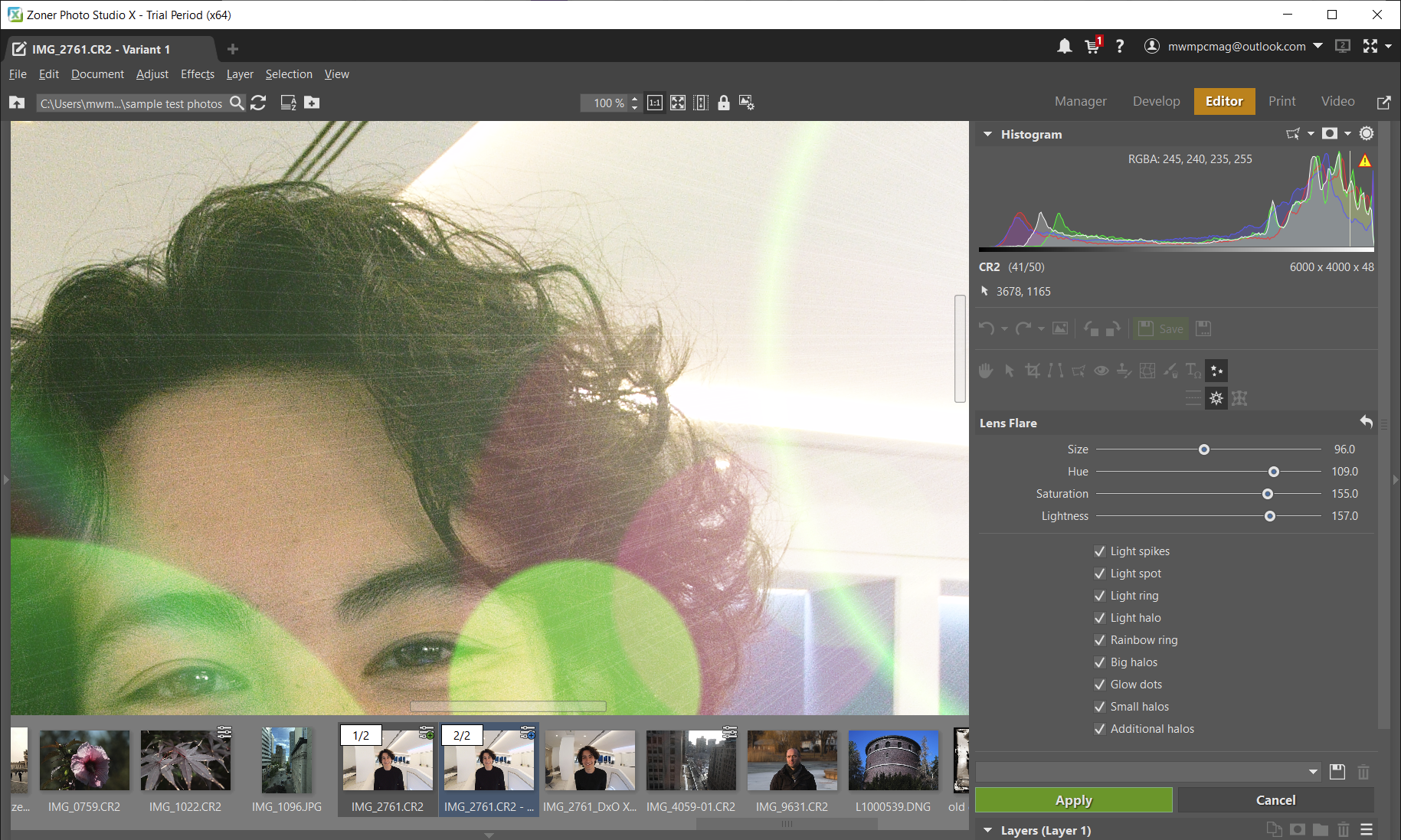
Task: Select the Lens Flare sun icon
Action: 1216,398
